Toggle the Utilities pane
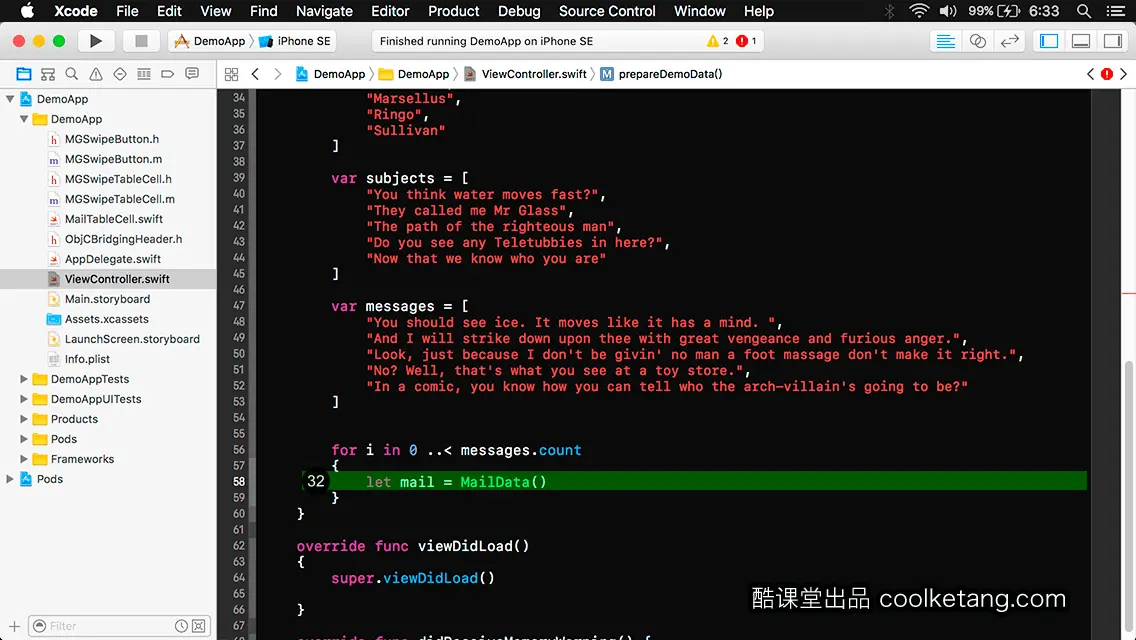This screenshot has height=640, width=1136. pos(1113,41)
